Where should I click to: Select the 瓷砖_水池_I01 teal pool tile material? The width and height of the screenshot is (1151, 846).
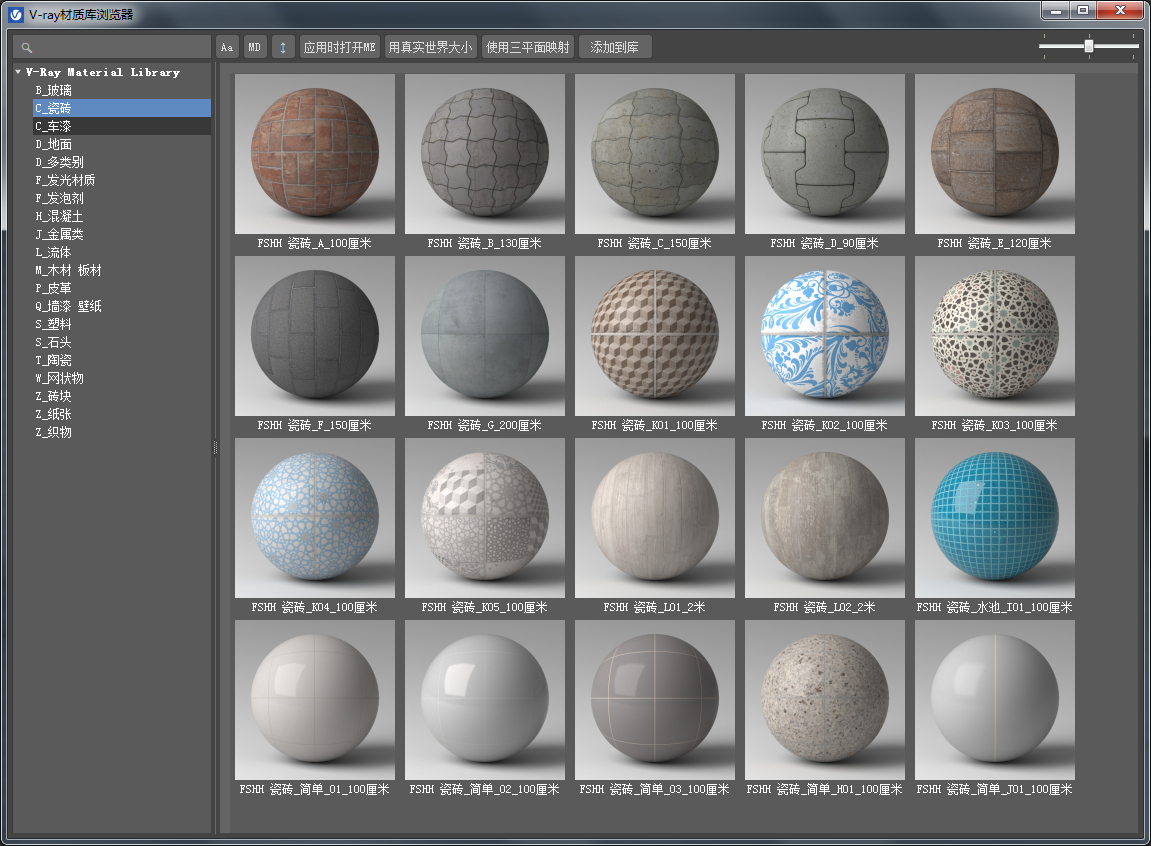coord(995,518)
